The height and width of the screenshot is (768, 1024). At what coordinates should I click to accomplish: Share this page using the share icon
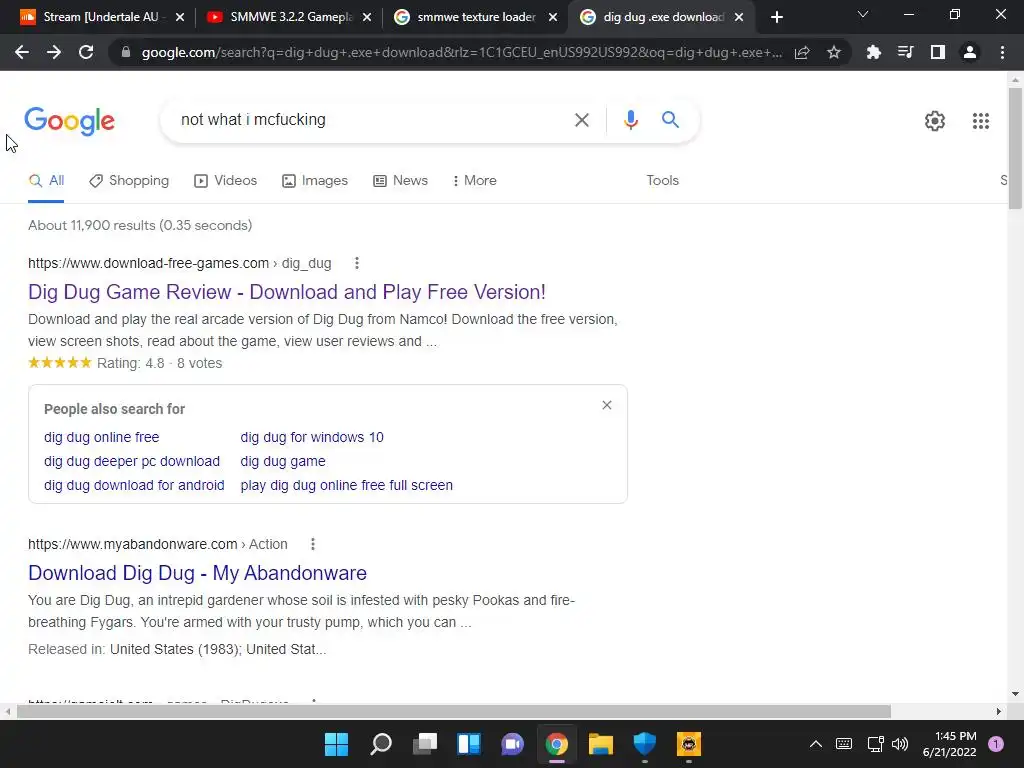(x=802, y=52)
